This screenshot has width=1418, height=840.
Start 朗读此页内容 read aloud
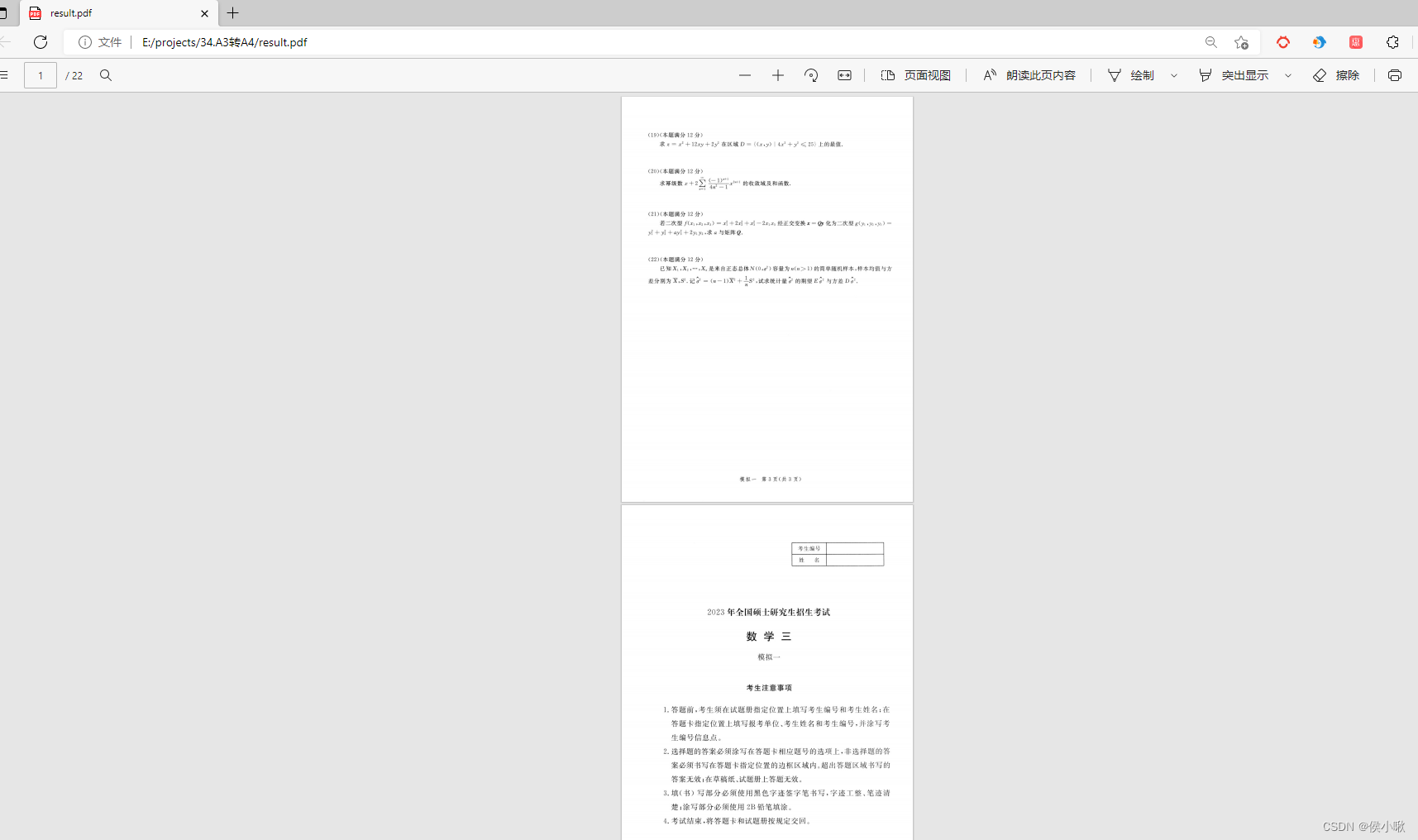pyautogui.click(x=1028, y=75)
